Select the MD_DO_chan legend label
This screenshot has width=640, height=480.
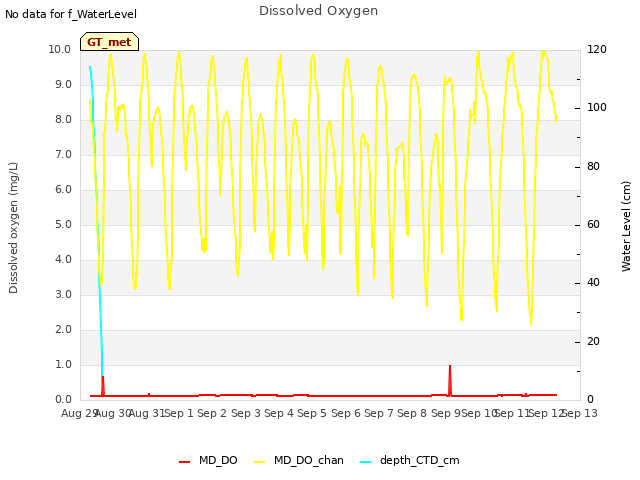coord(309,460)
